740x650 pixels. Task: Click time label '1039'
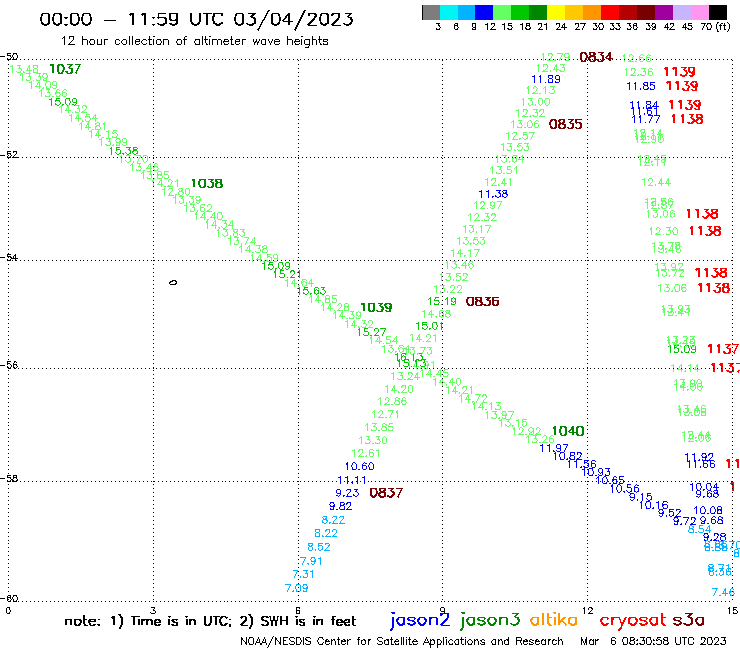tap(376, 308)
